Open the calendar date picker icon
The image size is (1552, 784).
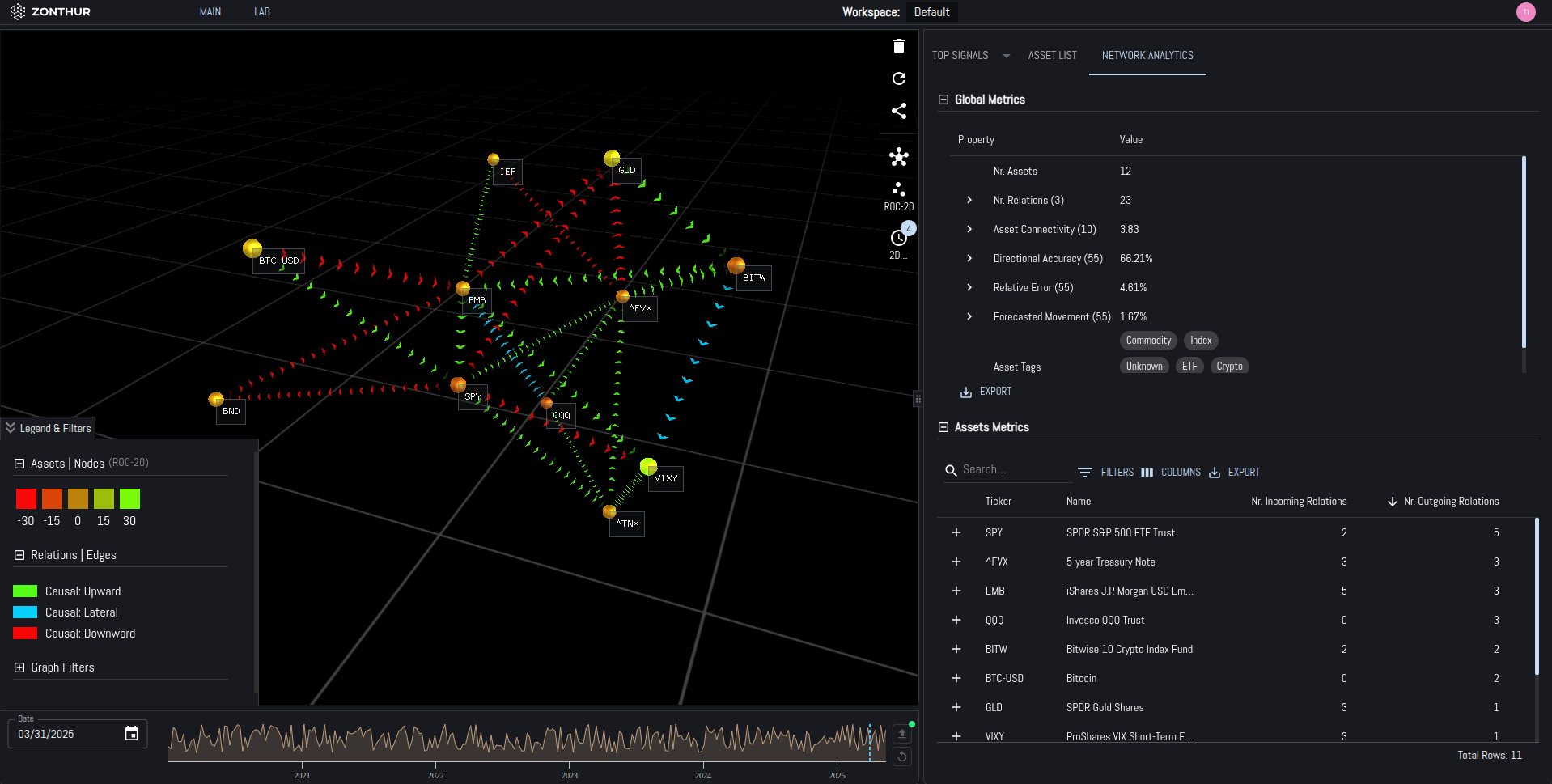point(131,734)
